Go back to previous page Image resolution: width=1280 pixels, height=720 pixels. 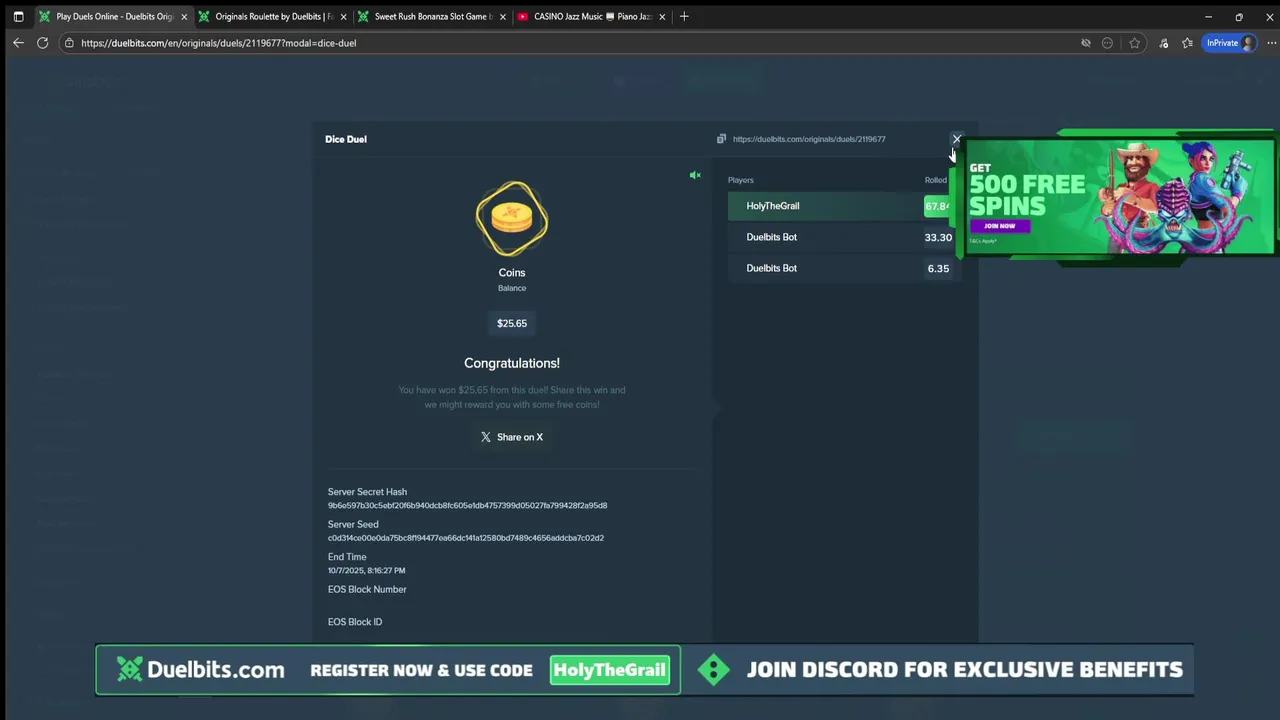click(x=18, y=43)
